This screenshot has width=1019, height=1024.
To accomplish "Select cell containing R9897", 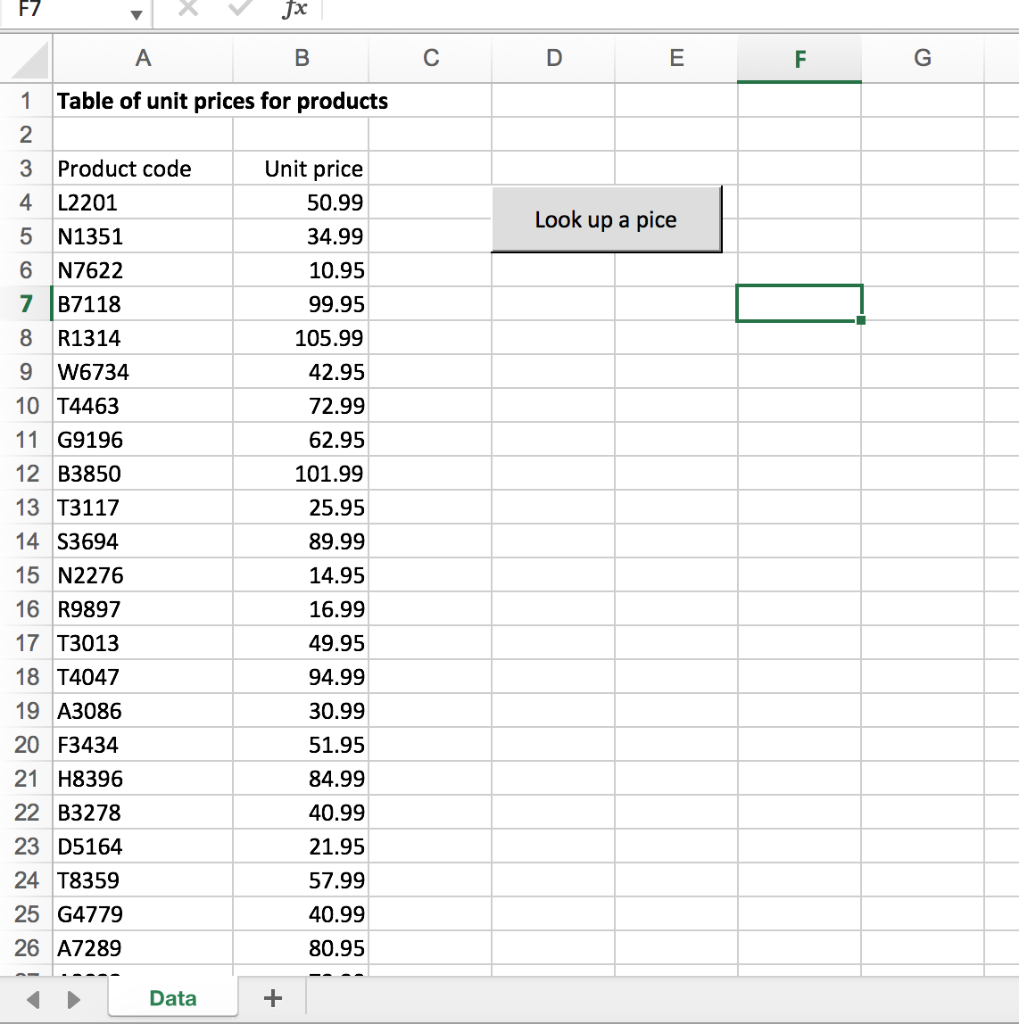I will (143, 609).
